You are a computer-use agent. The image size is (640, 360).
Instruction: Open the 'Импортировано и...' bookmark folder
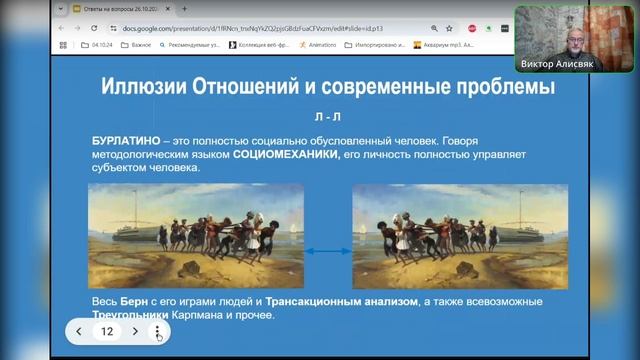tap(375, 45)
